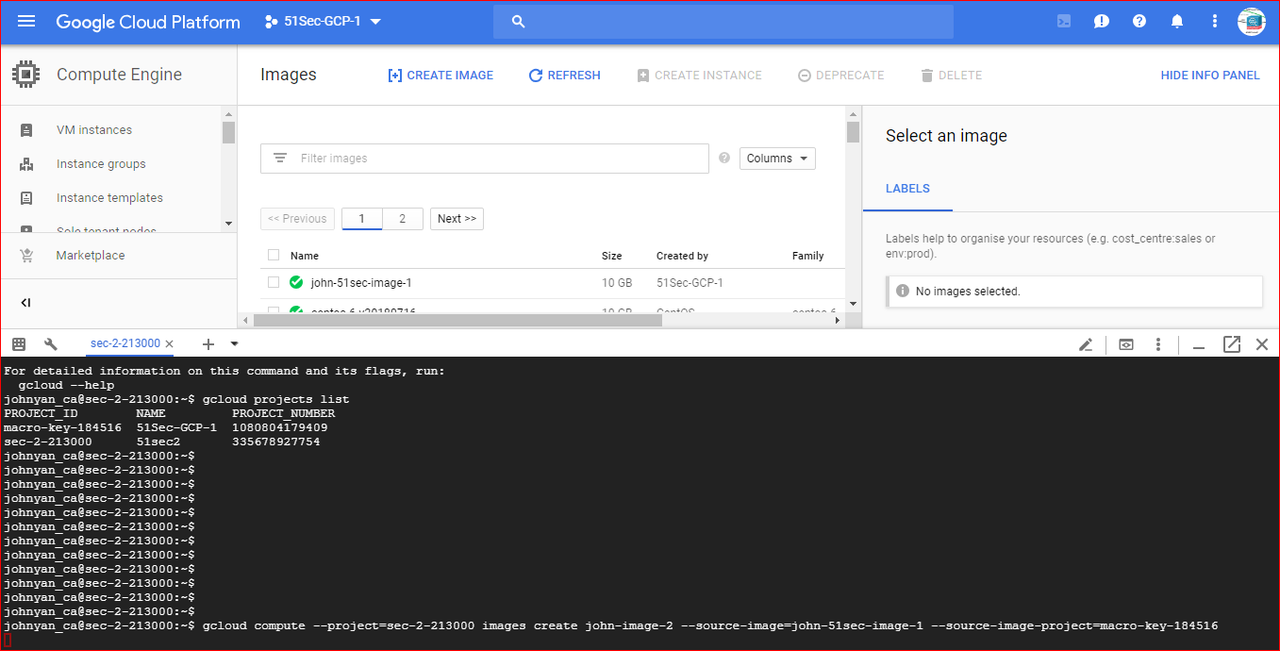Open the notifications bell
Image resolution: width=1280 pixels, height=651 pixels.
(1177, 21)
